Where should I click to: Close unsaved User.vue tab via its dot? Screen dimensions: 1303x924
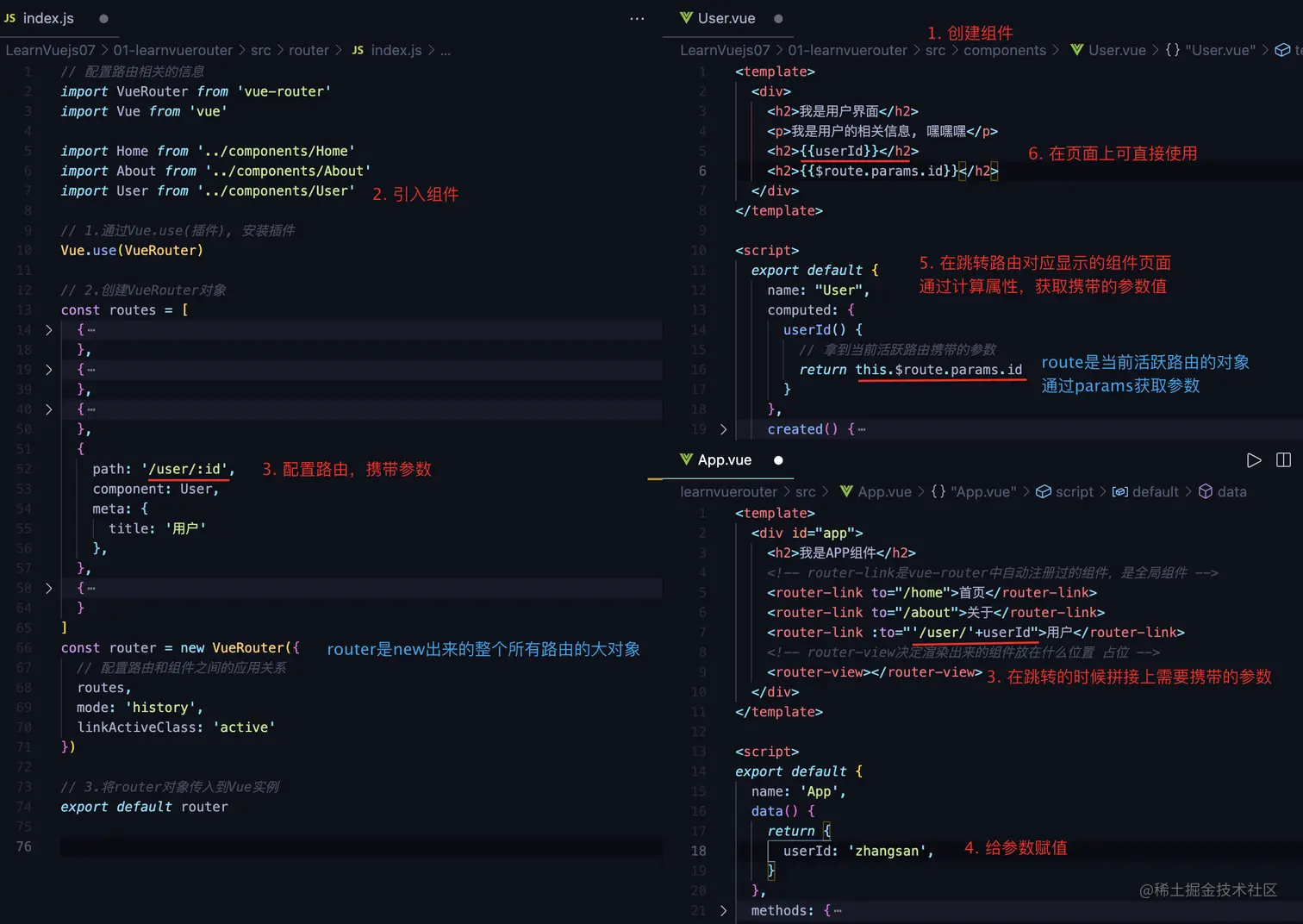(778, 18)
